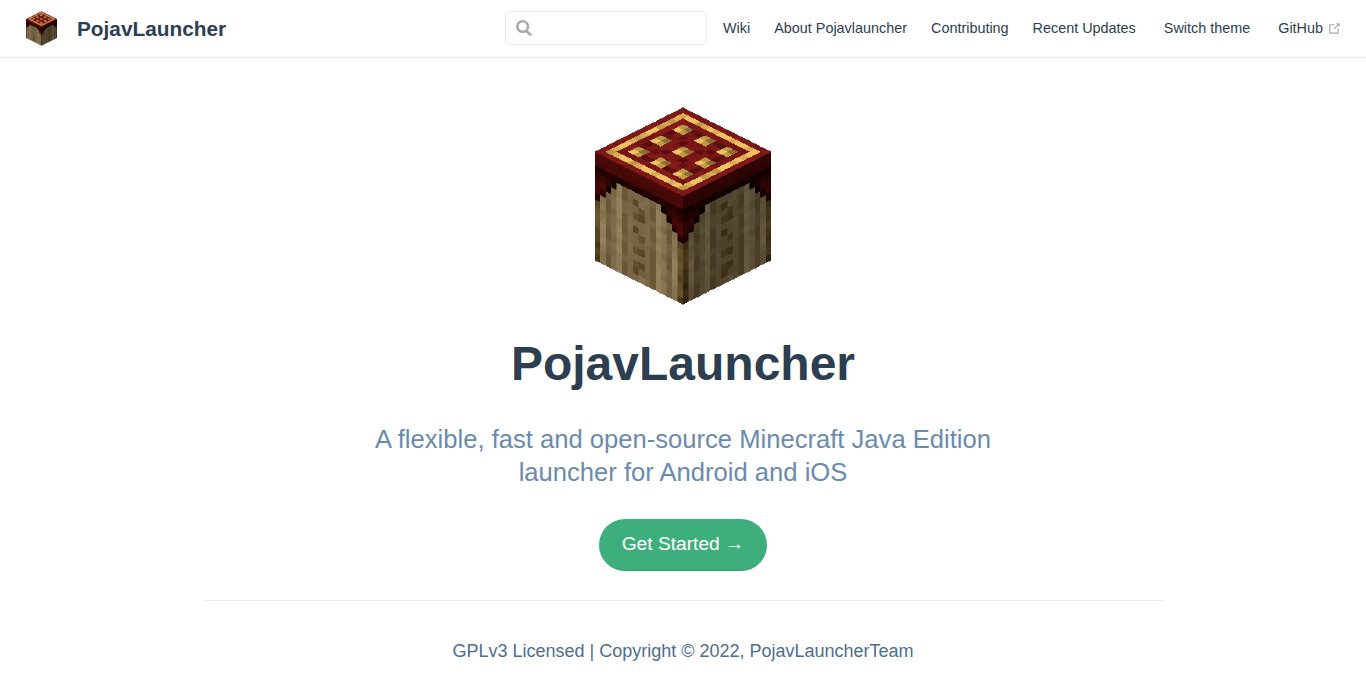Open the Recent Updates nav item
Image resolution: width=1366 pixels, height=681 pixels.
pyautogui.click(x=1084, y=28)
